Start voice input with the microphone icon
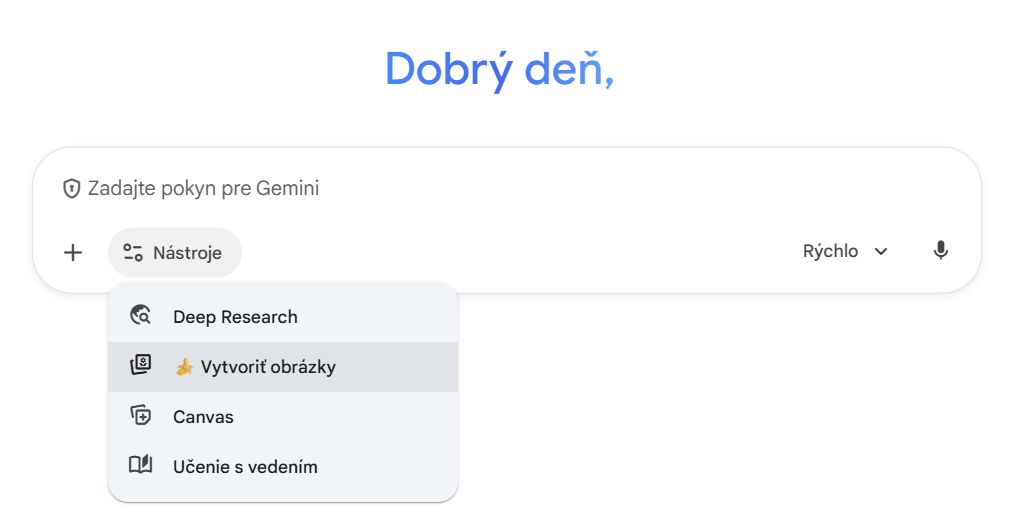 [940, 251]
